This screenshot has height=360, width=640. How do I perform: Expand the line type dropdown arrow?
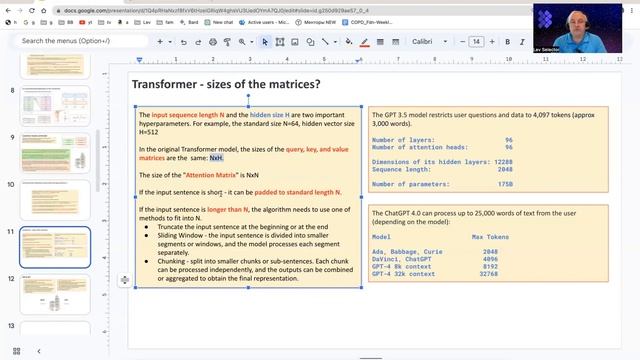coord(335,42)
